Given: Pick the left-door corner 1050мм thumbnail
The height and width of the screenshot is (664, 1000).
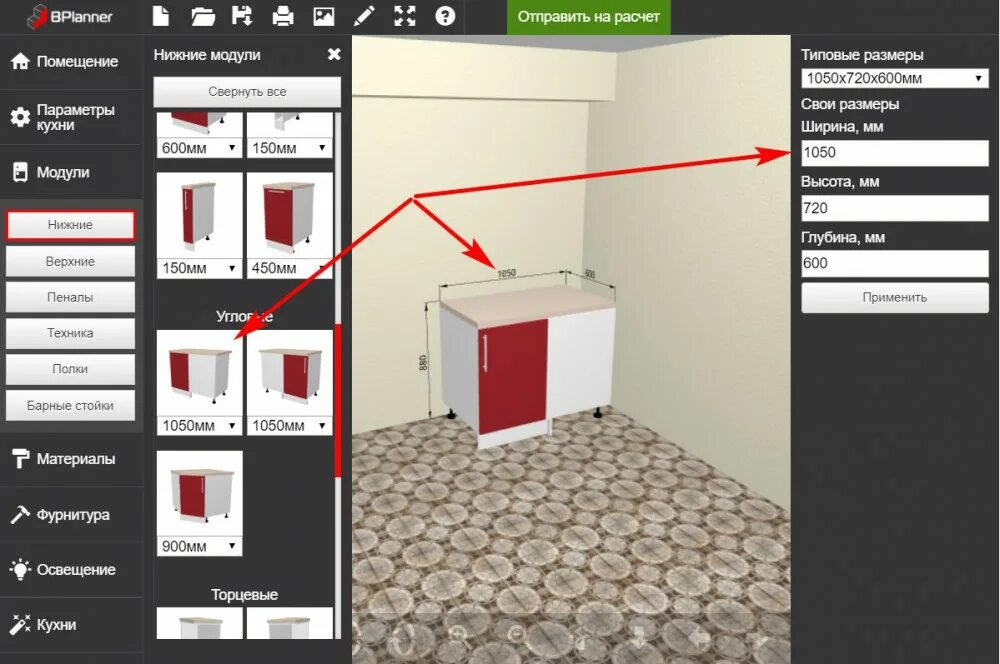Looking at the screenshot, I should (199, 373).
